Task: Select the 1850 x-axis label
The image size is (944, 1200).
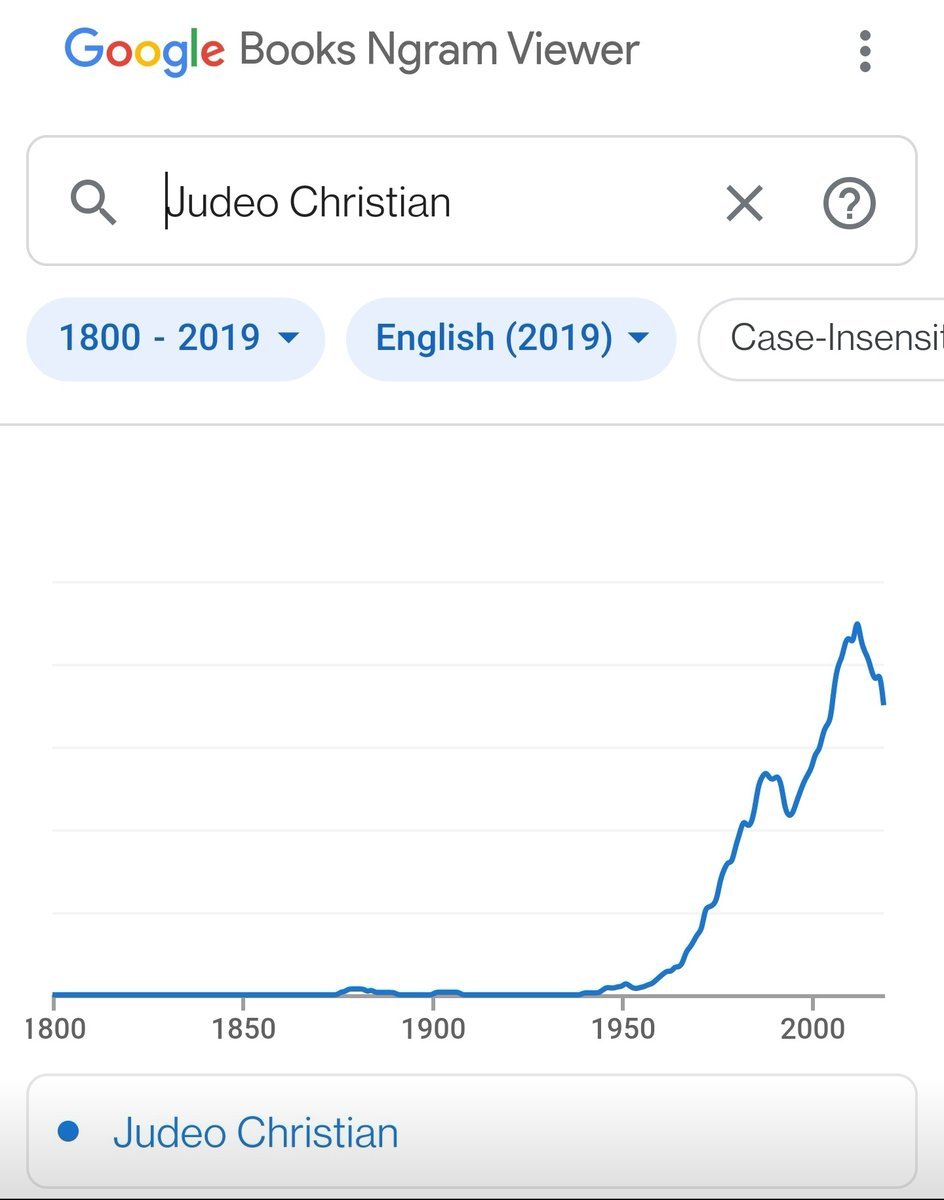Action: coord(243,1028)
